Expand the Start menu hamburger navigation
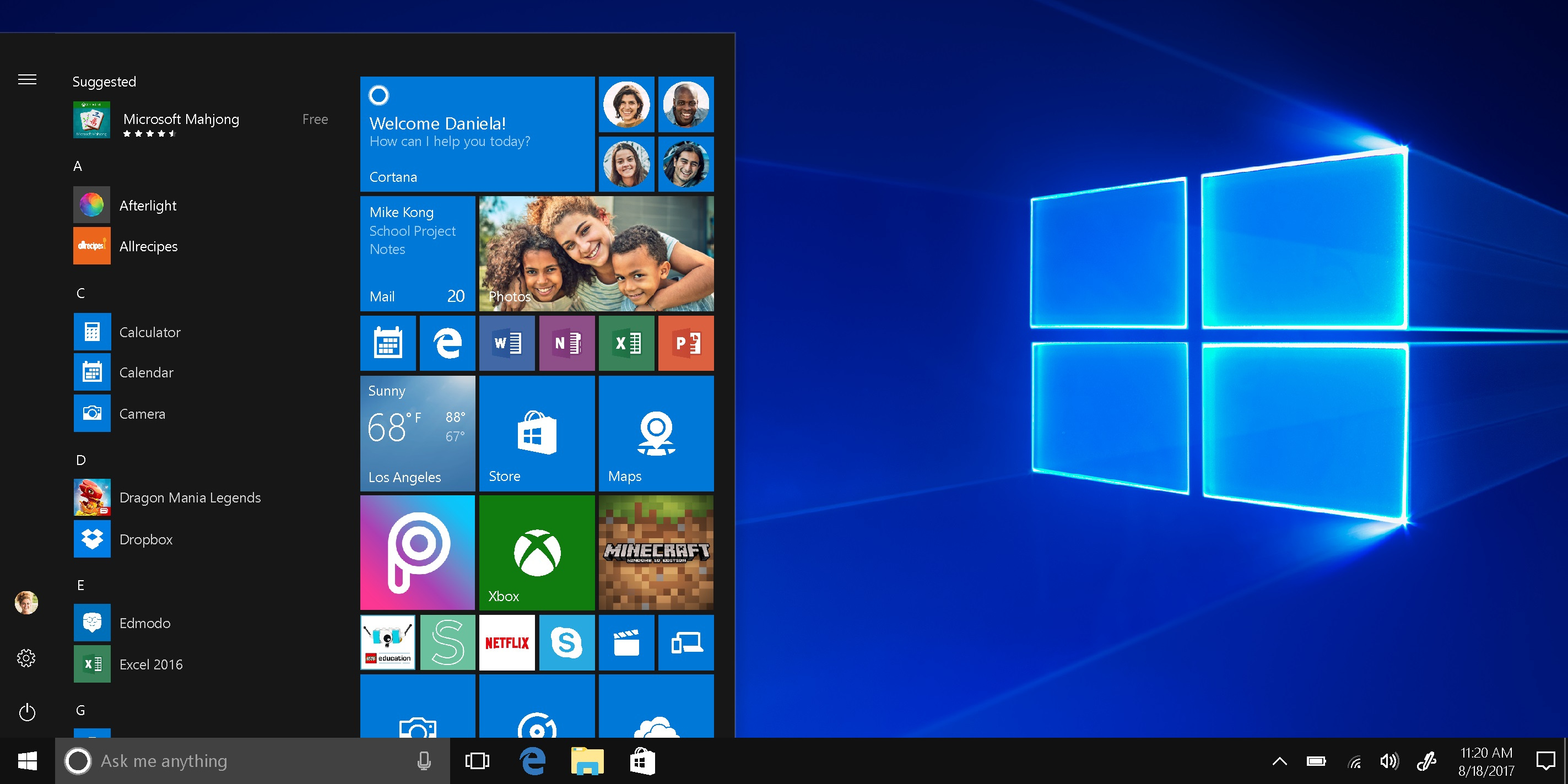 click(x=27, y=79)
